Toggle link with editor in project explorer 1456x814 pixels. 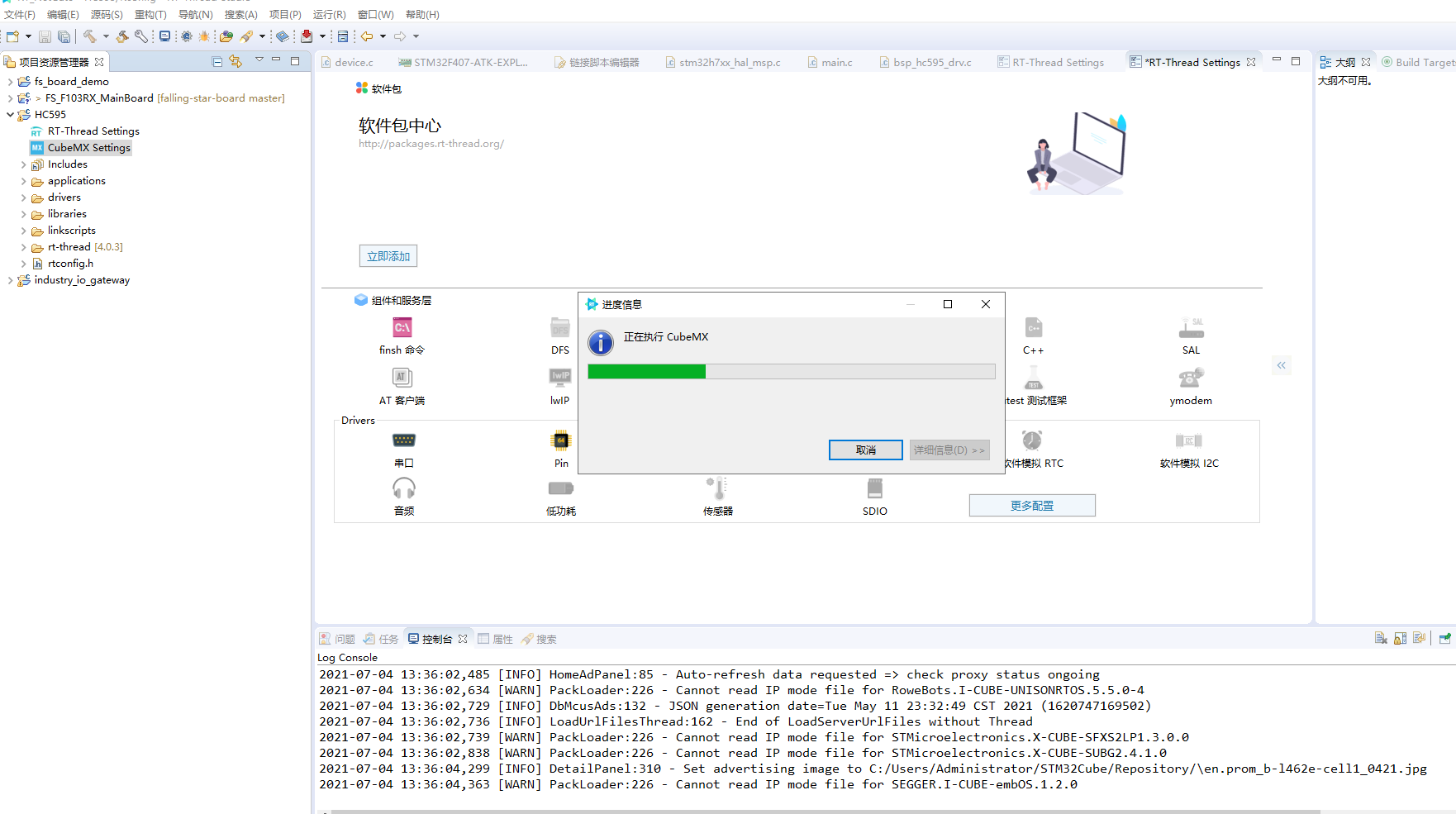click(x=236, y=61)
